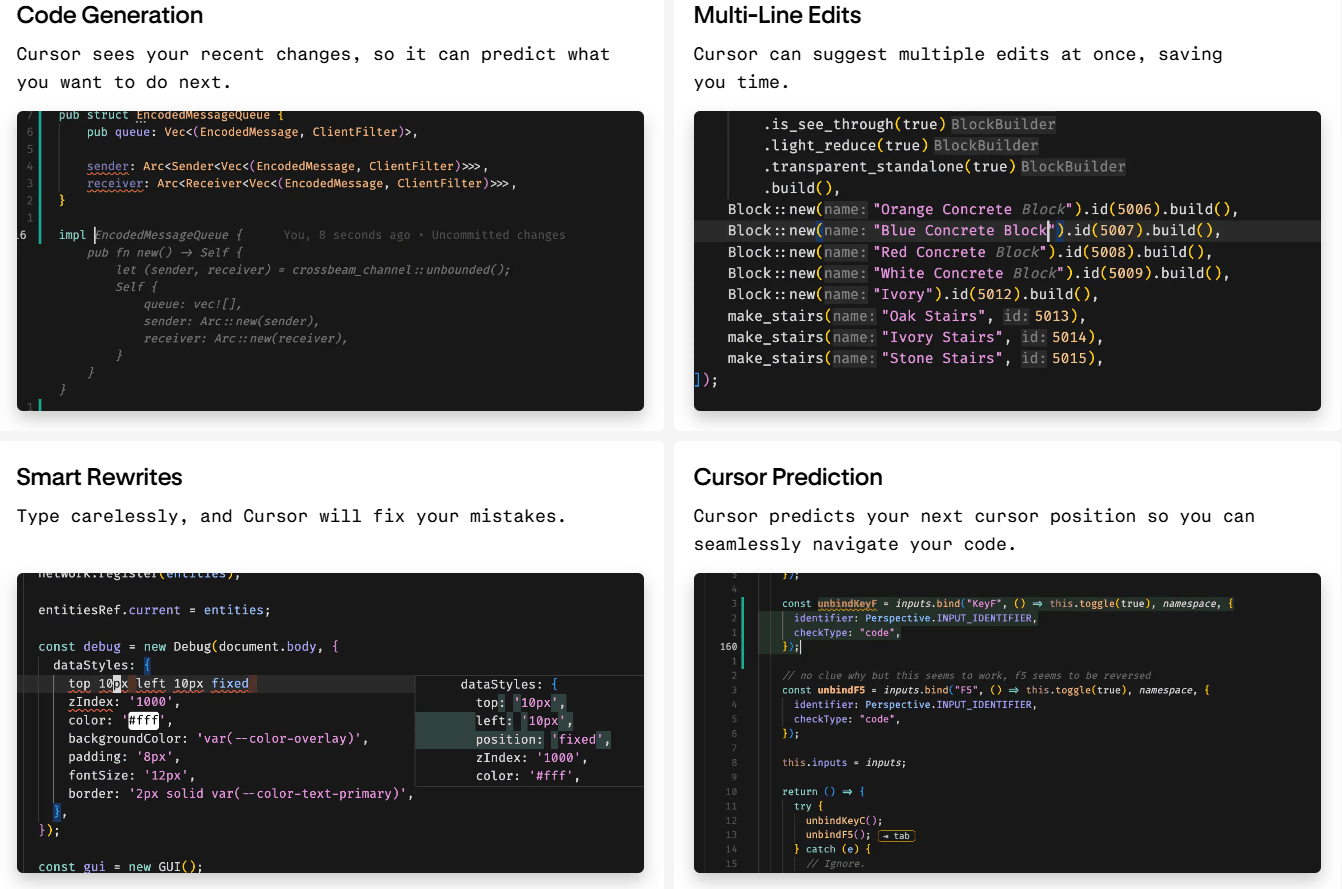Click the "Uncommitted changes" blame annotation
1342x889 pixels.
pos(498,235)
